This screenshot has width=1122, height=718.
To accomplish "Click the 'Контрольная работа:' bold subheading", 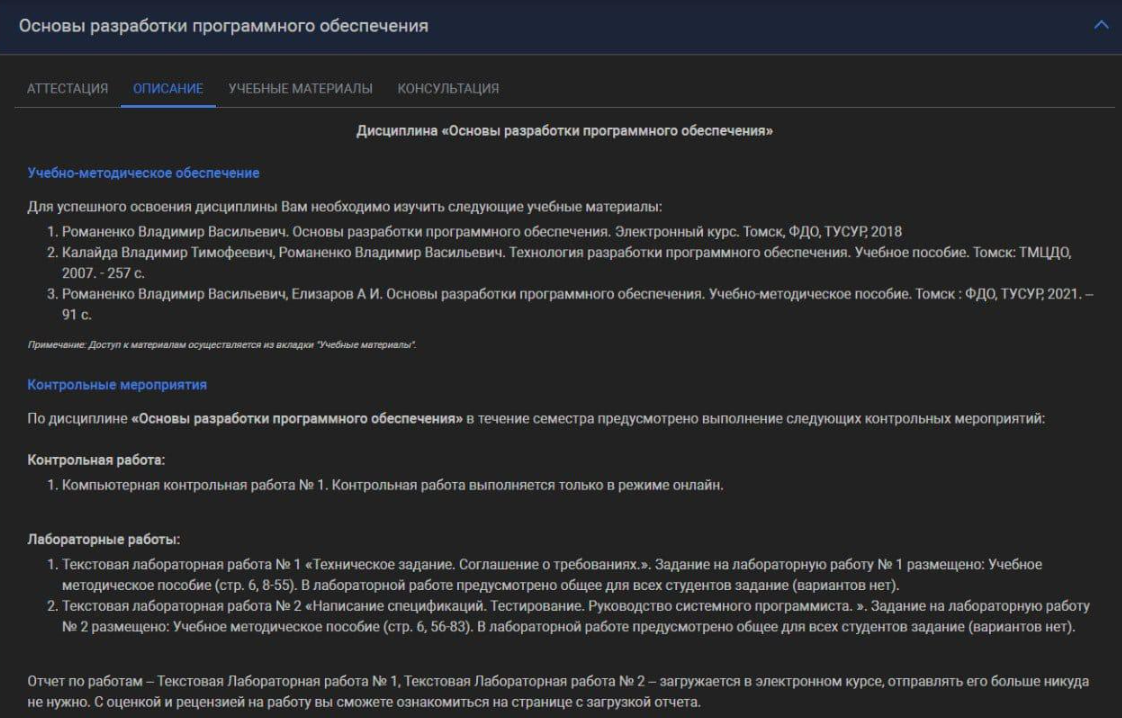I will [x=96, y=460].
